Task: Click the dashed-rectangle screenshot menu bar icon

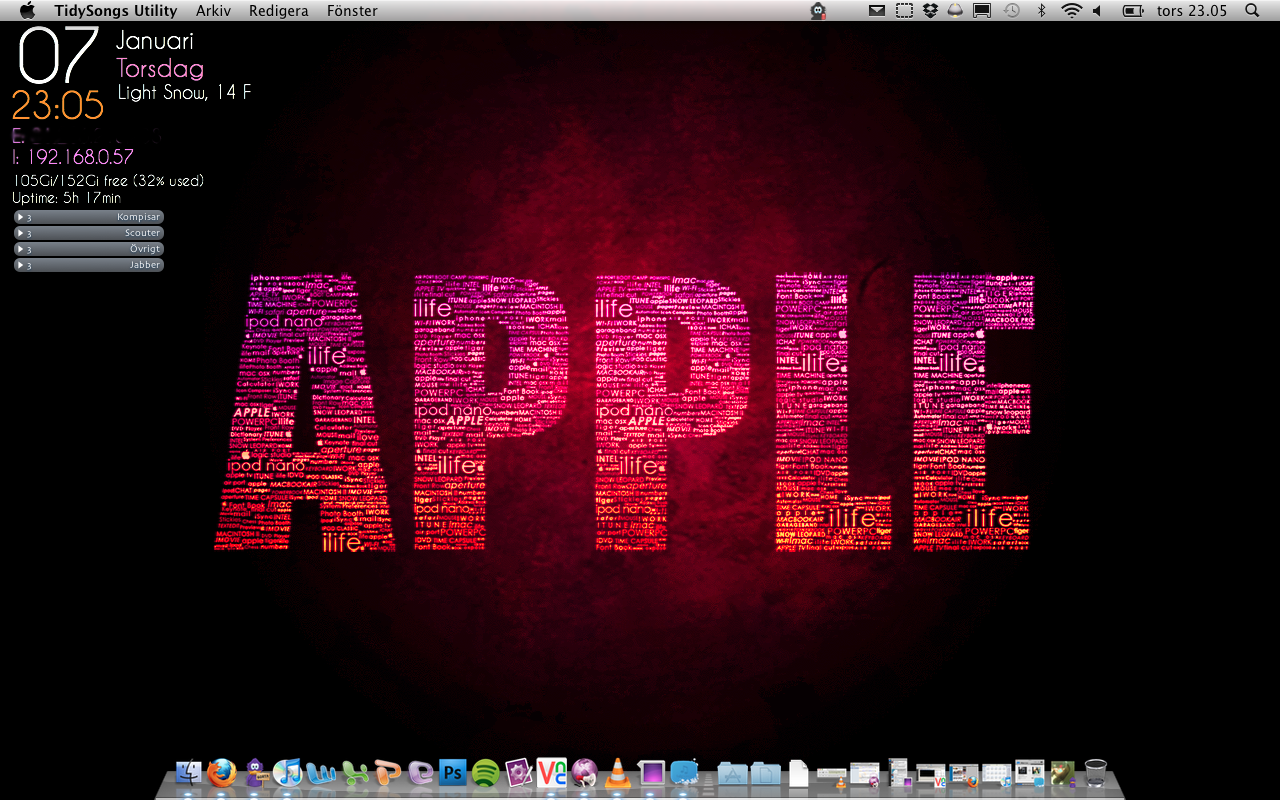Action: (904, 10)
